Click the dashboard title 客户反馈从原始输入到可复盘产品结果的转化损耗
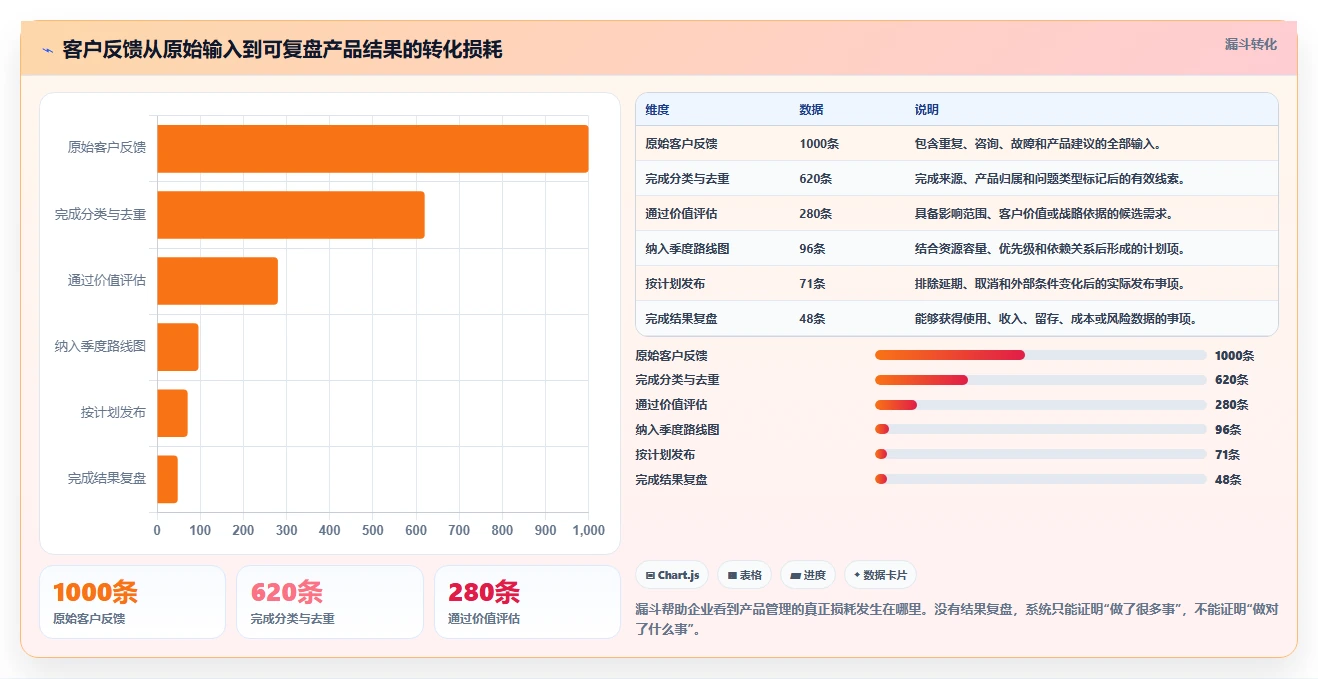1318x679 pixels. (282, 50)
